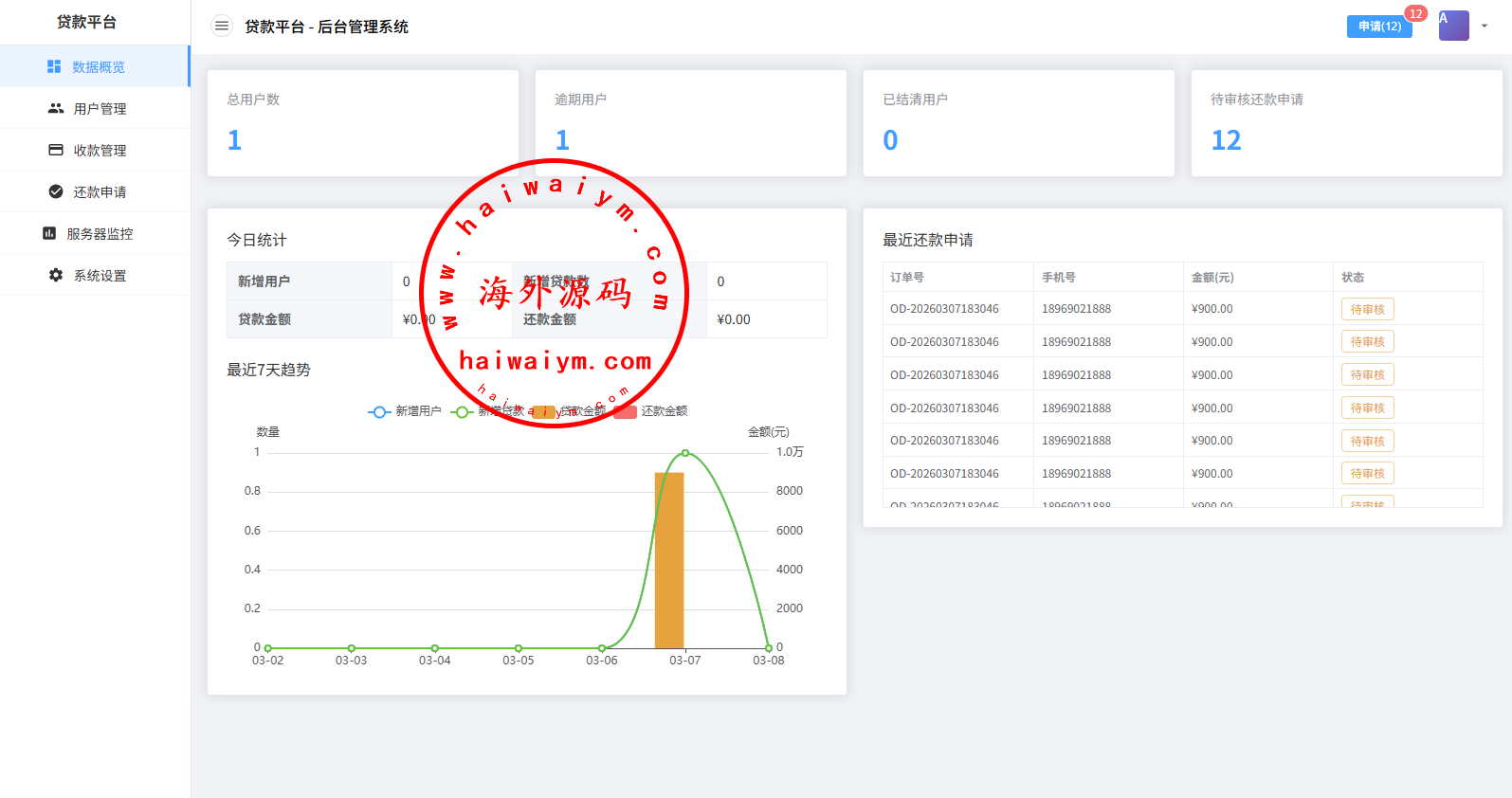Click the 服务器监控 chart icon
This screenshot has height=798, width=1512.
49,233
